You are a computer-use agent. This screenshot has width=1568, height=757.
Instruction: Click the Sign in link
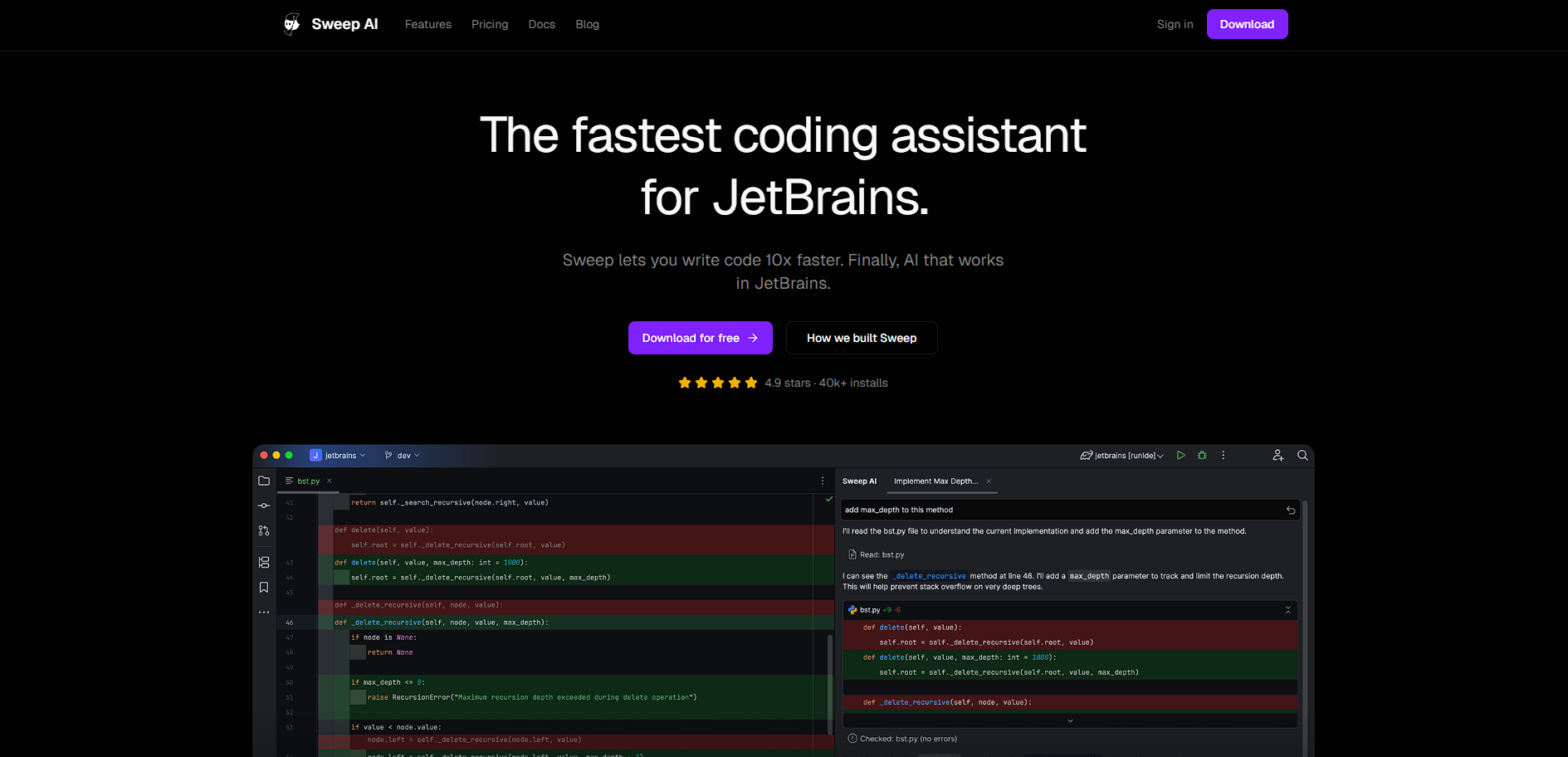pos(1175,24)
